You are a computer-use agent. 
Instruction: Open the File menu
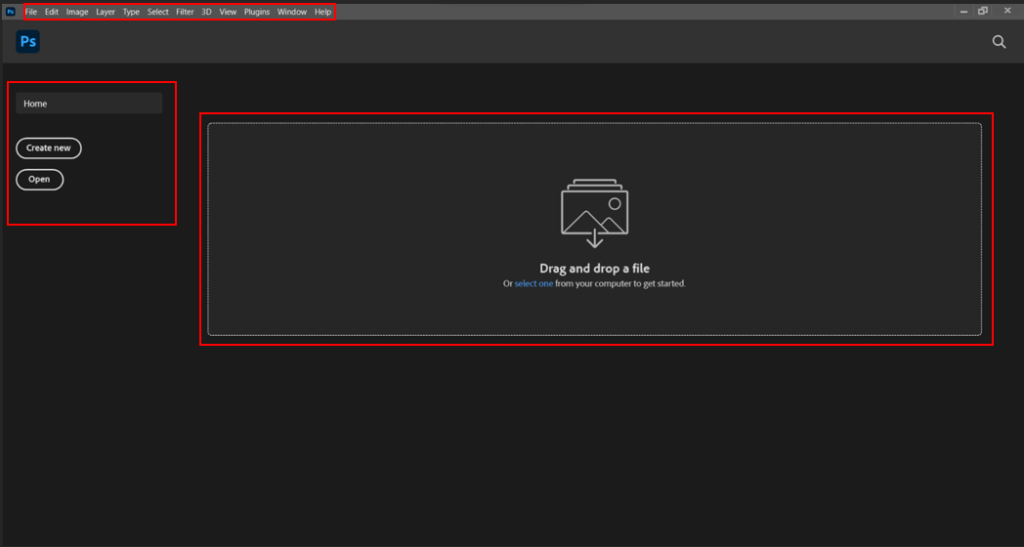click(31, 12)
